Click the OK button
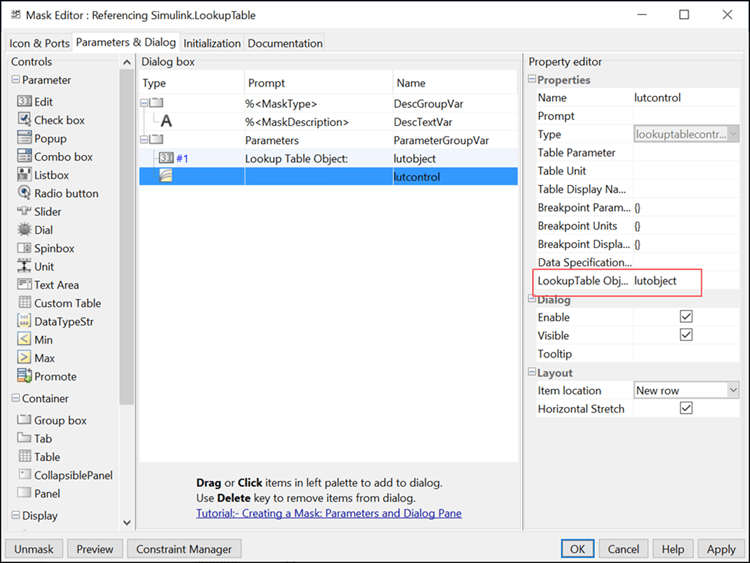The image size is (750, 563). tap(577, 549)
